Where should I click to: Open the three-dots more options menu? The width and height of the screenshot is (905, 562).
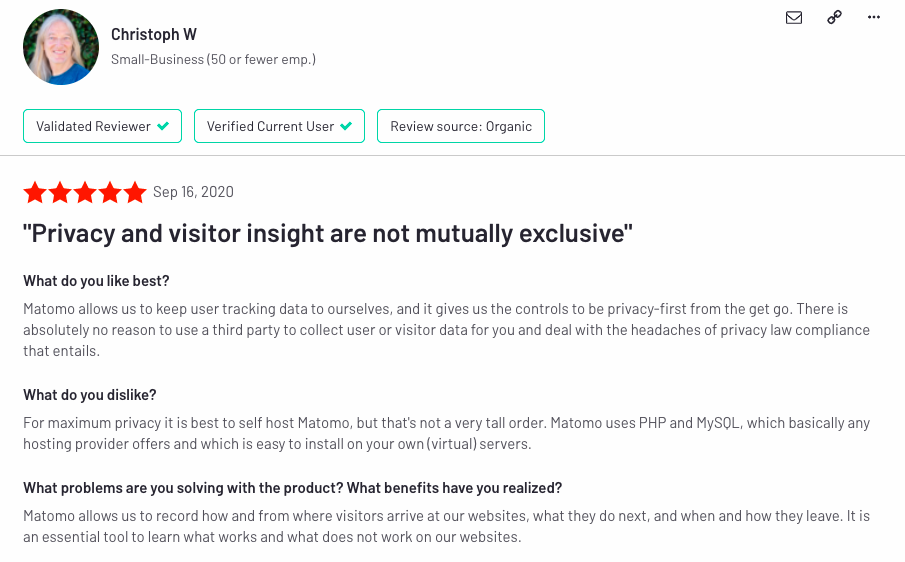click(874, 17)
